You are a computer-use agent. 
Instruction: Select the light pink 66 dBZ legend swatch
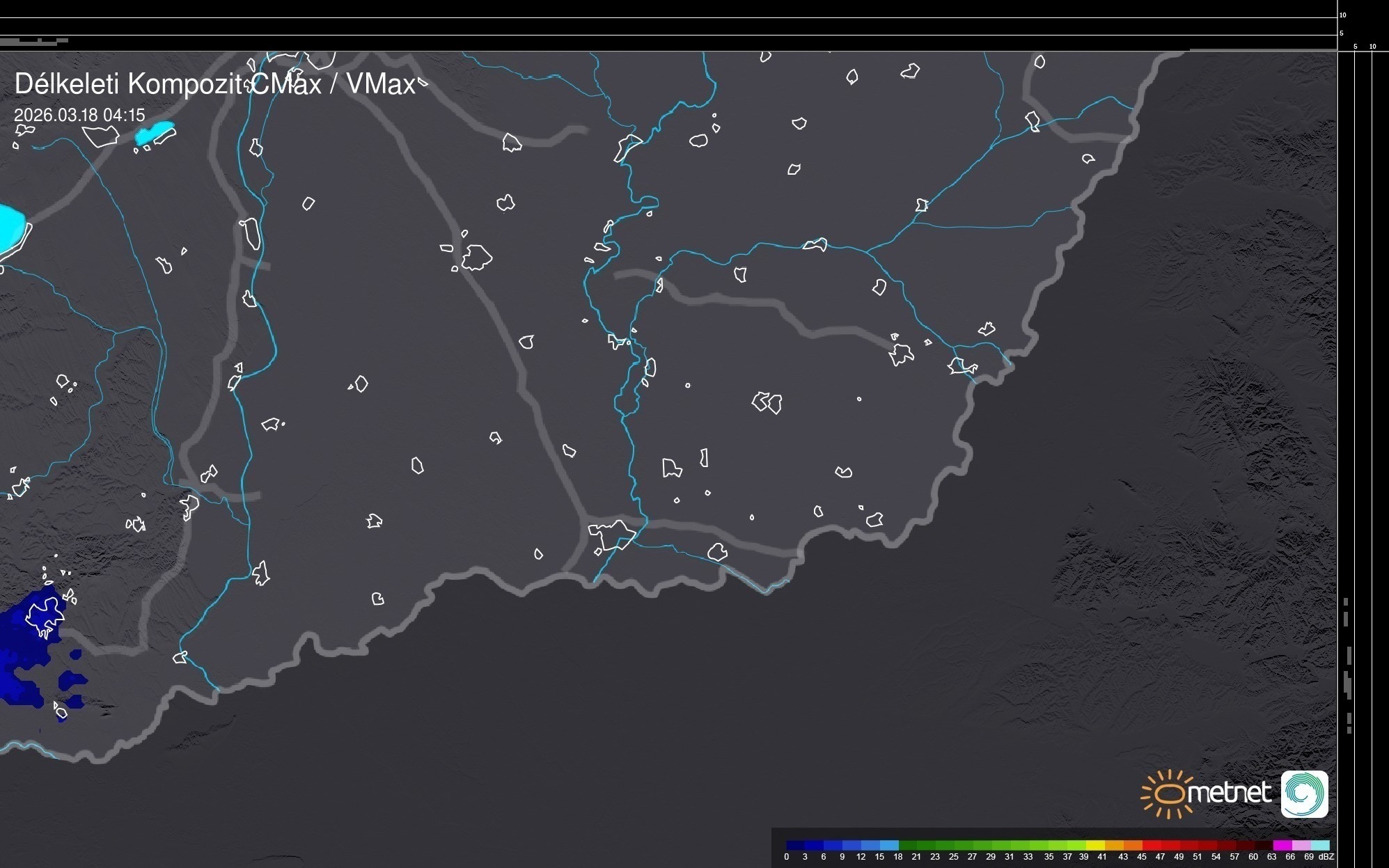[1301, 845]
